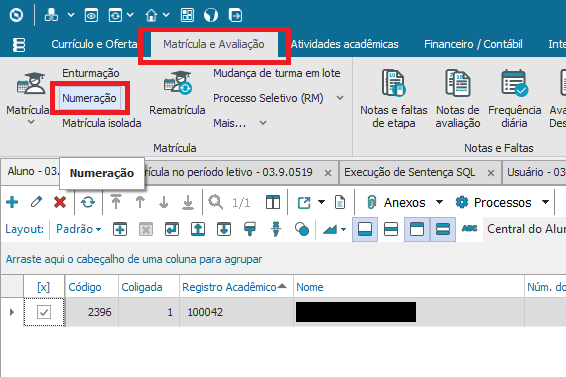Expand dropdown next to modules cubes icon
The height and width of the screenshot is (377, 566).
point(71,15)
